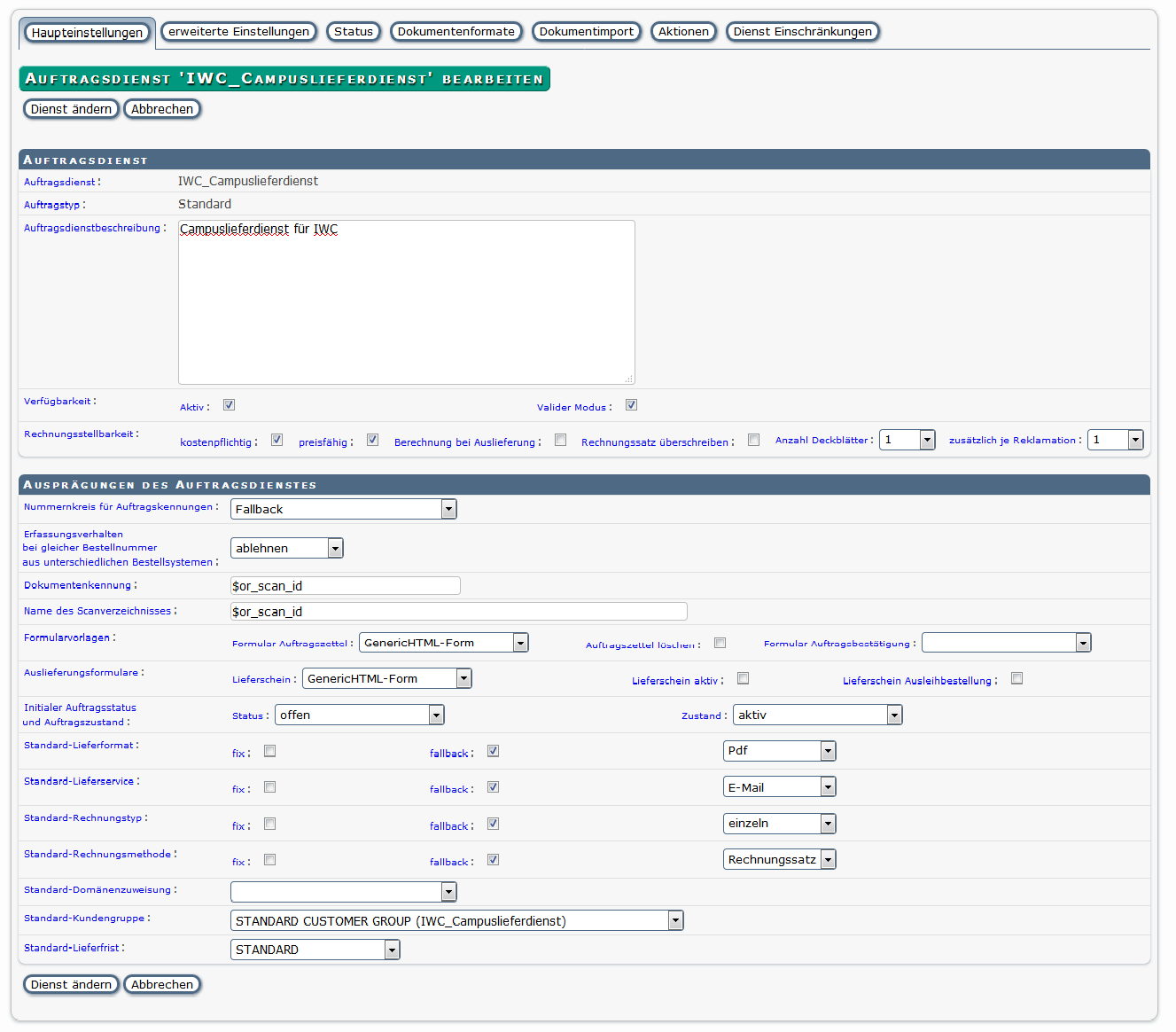Expand the Standard-Kundengruppe dropdown

(x=456, y=920)
